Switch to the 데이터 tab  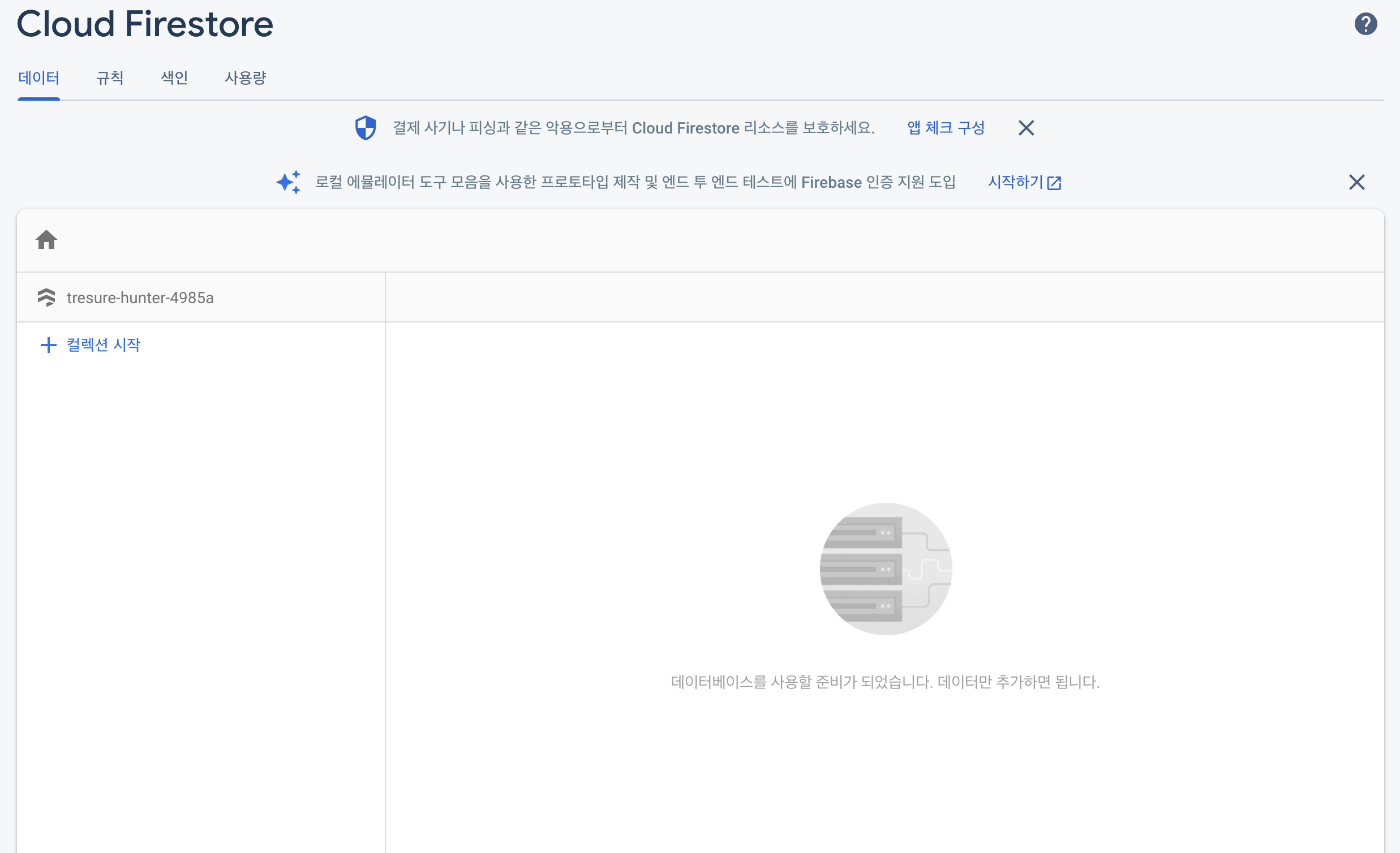pos(38,78)
